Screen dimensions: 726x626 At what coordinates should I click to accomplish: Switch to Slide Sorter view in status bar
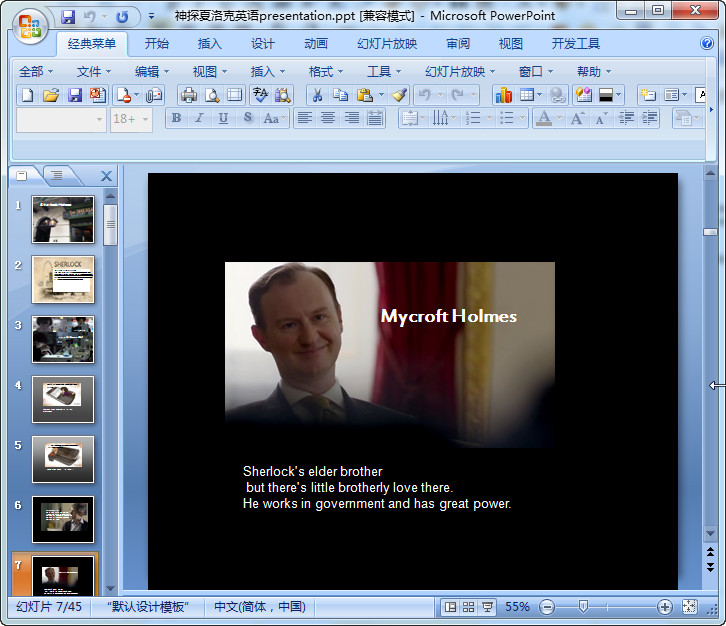(x=469, y=607)
